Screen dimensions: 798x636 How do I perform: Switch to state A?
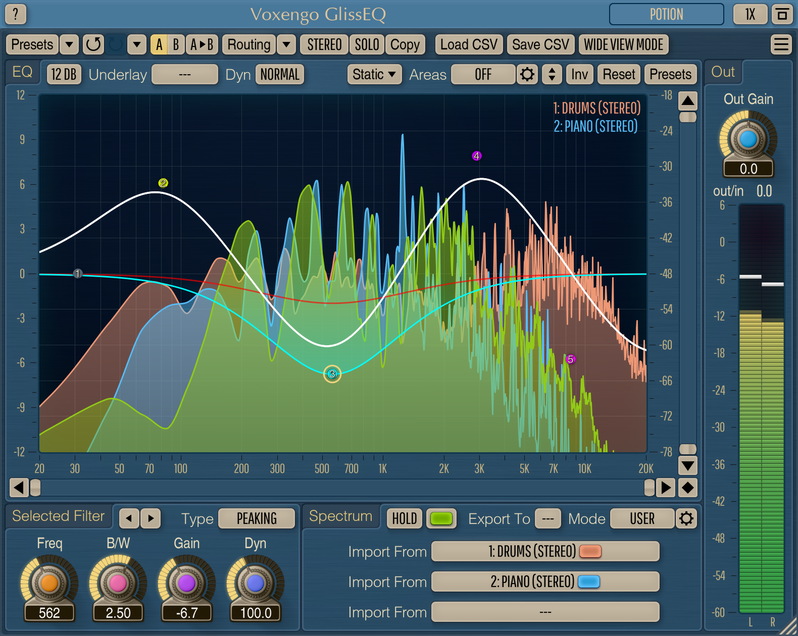[159, 45]
